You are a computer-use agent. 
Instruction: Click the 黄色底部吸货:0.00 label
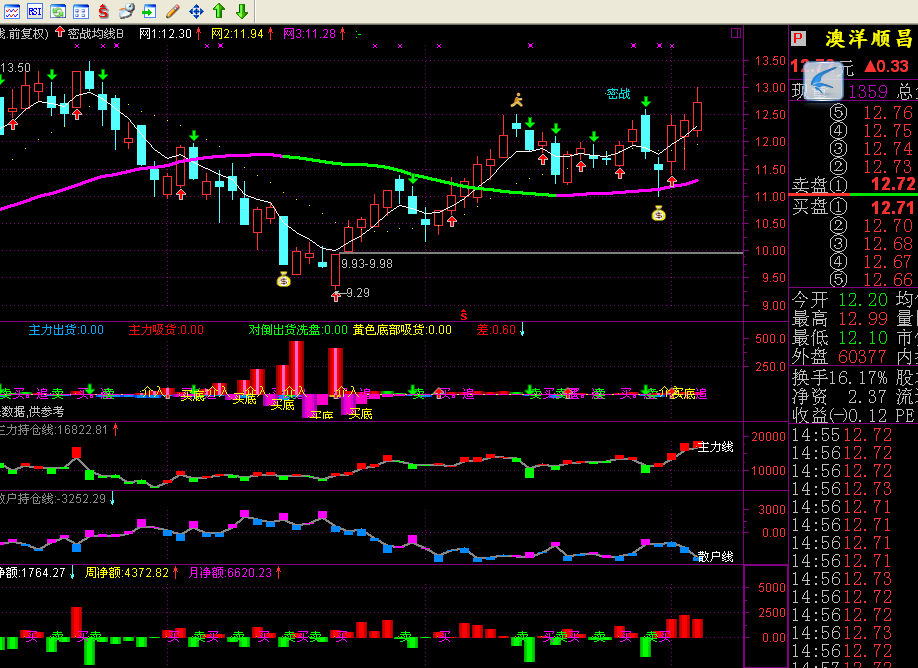tap(402, 330)
